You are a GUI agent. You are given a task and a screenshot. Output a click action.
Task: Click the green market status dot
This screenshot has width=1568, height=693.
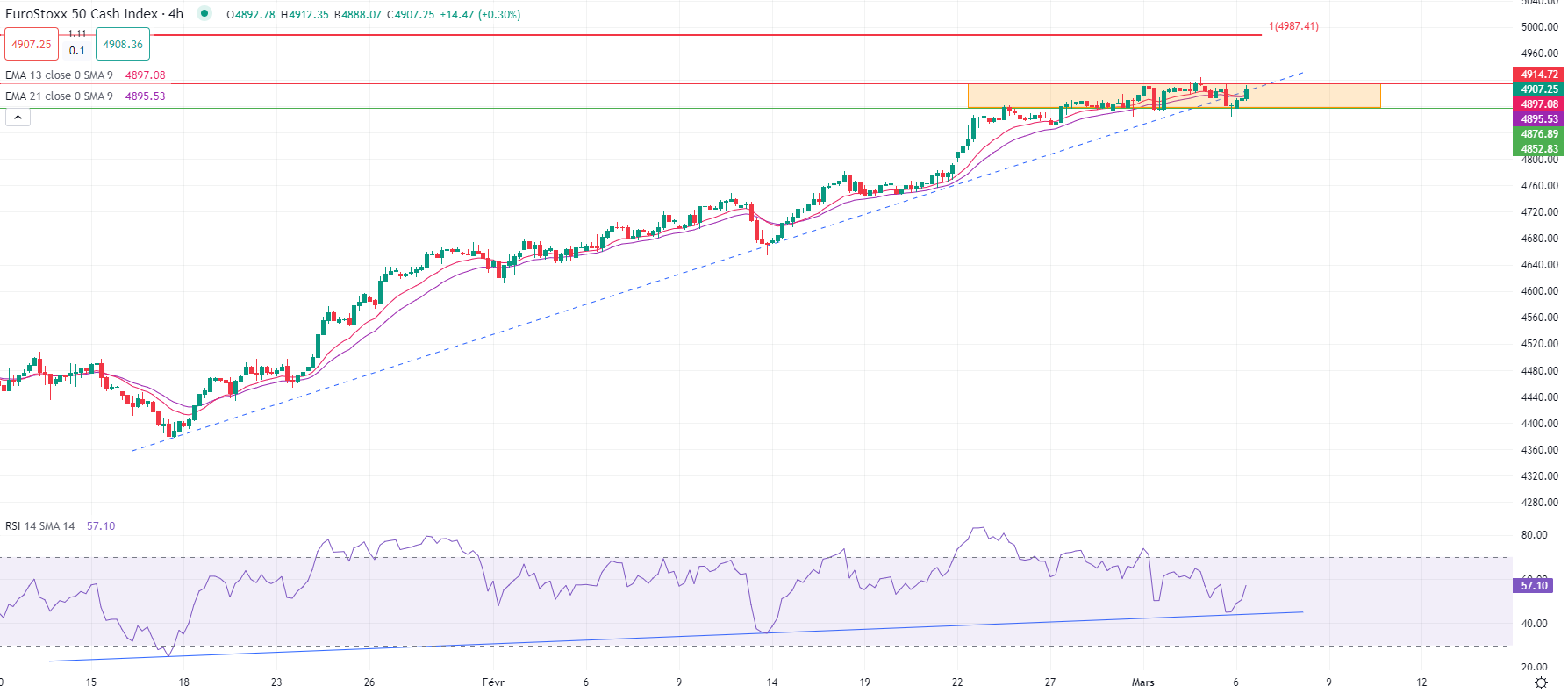pos(204,13)
